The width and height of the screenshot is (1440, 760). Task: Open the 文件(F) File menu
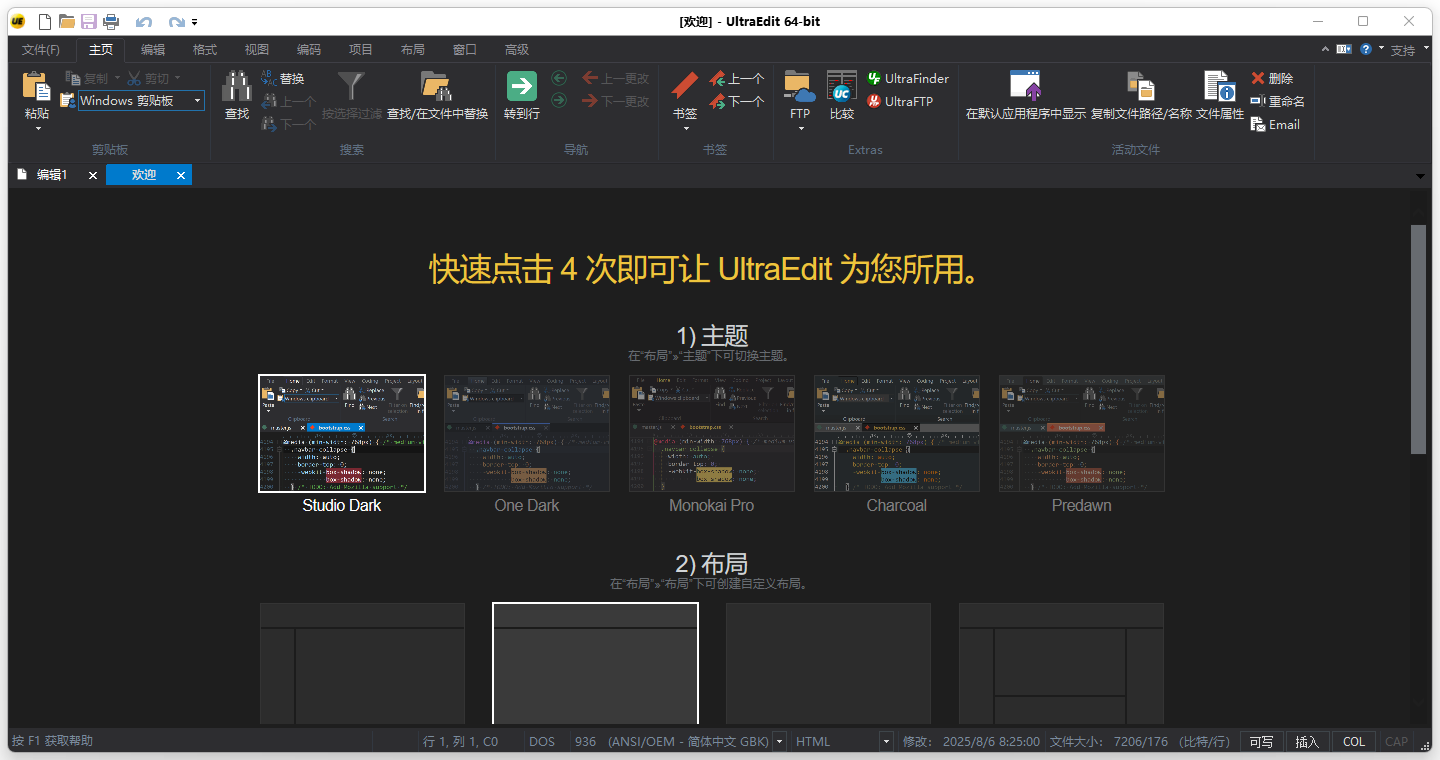41,49
